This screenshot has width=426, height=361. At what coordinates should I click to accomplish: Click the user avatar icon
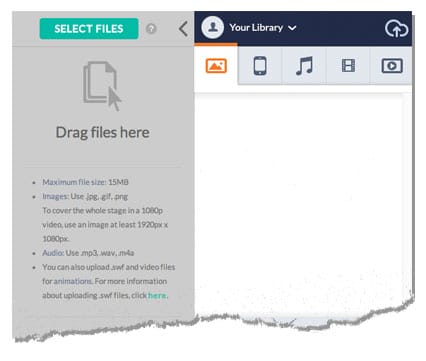point(213,28)
